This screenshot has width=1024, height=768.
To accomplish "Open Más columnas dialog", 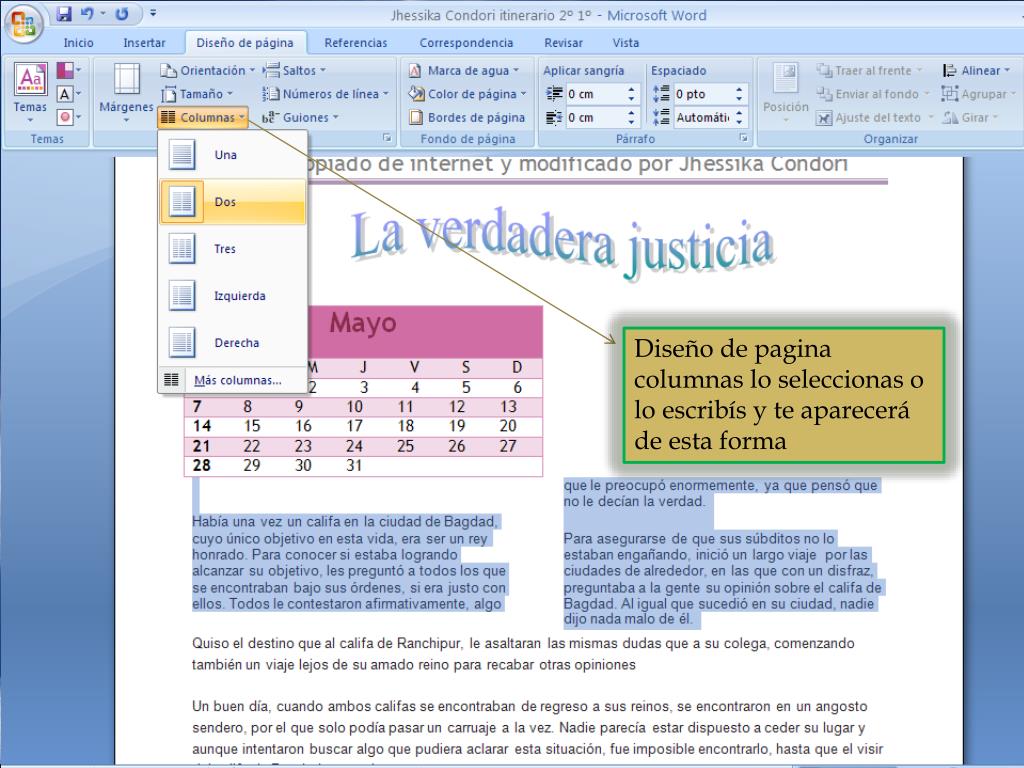I will pyautogui.click(x=232, y=380).
